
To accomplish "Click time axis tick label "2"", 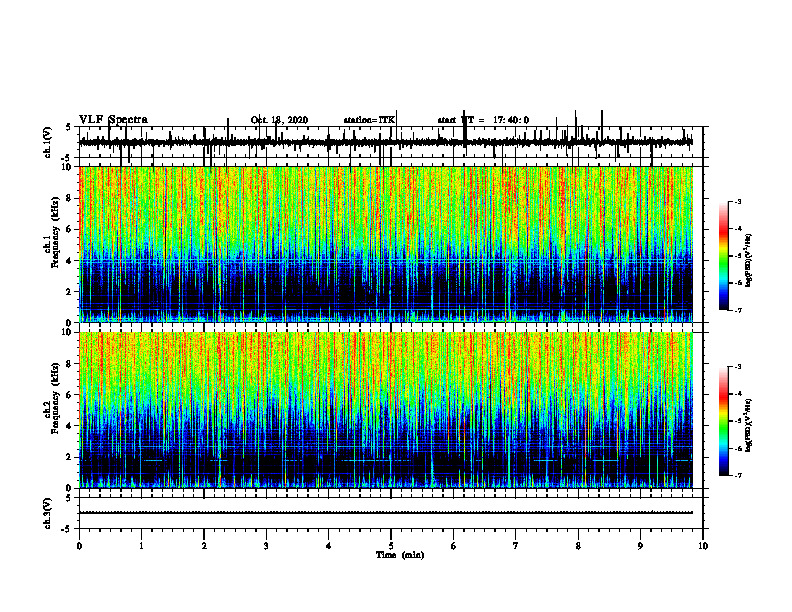I will (x=204, y=546).
